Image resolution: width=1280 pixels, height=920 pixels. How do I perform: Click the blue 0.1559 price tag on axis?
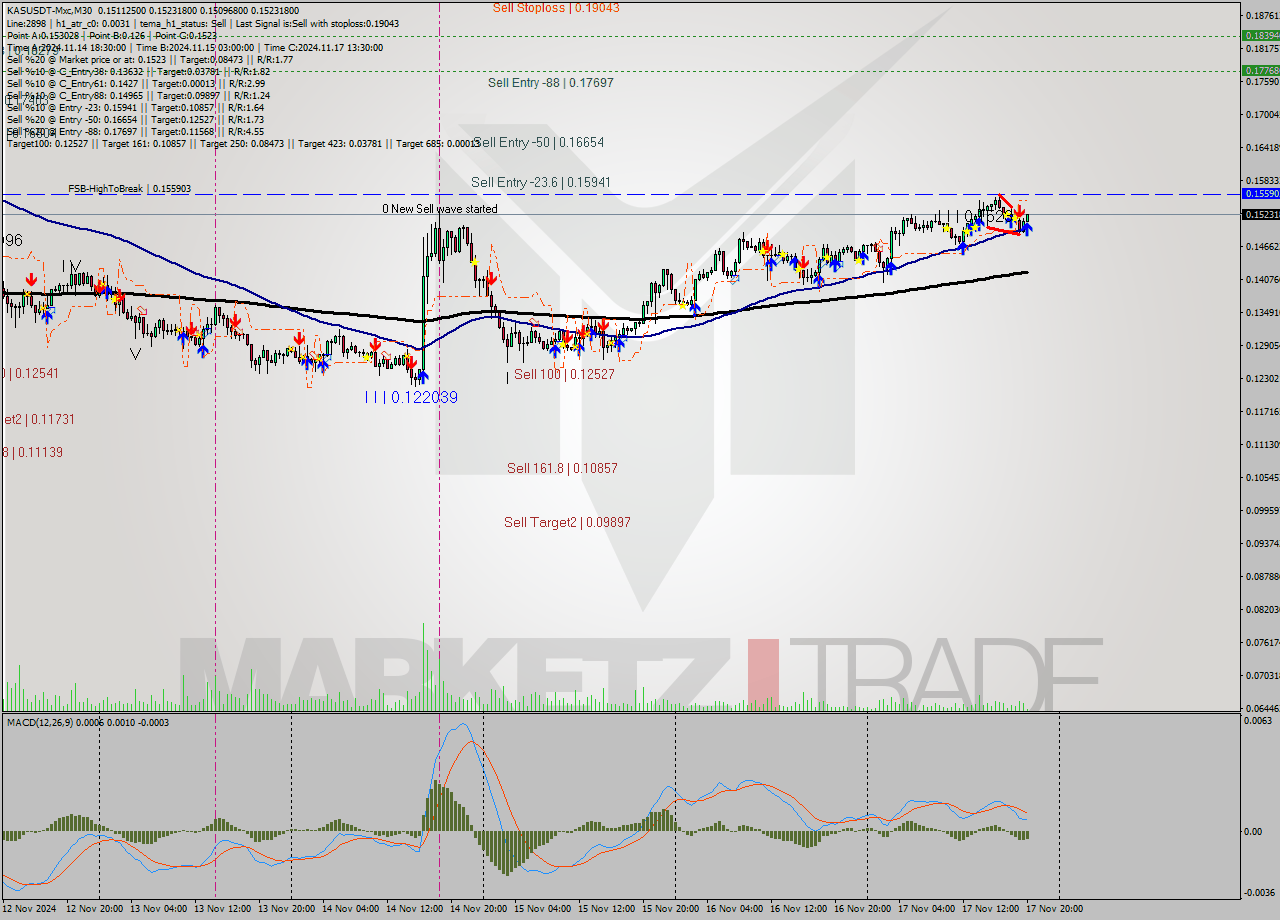1260,193
